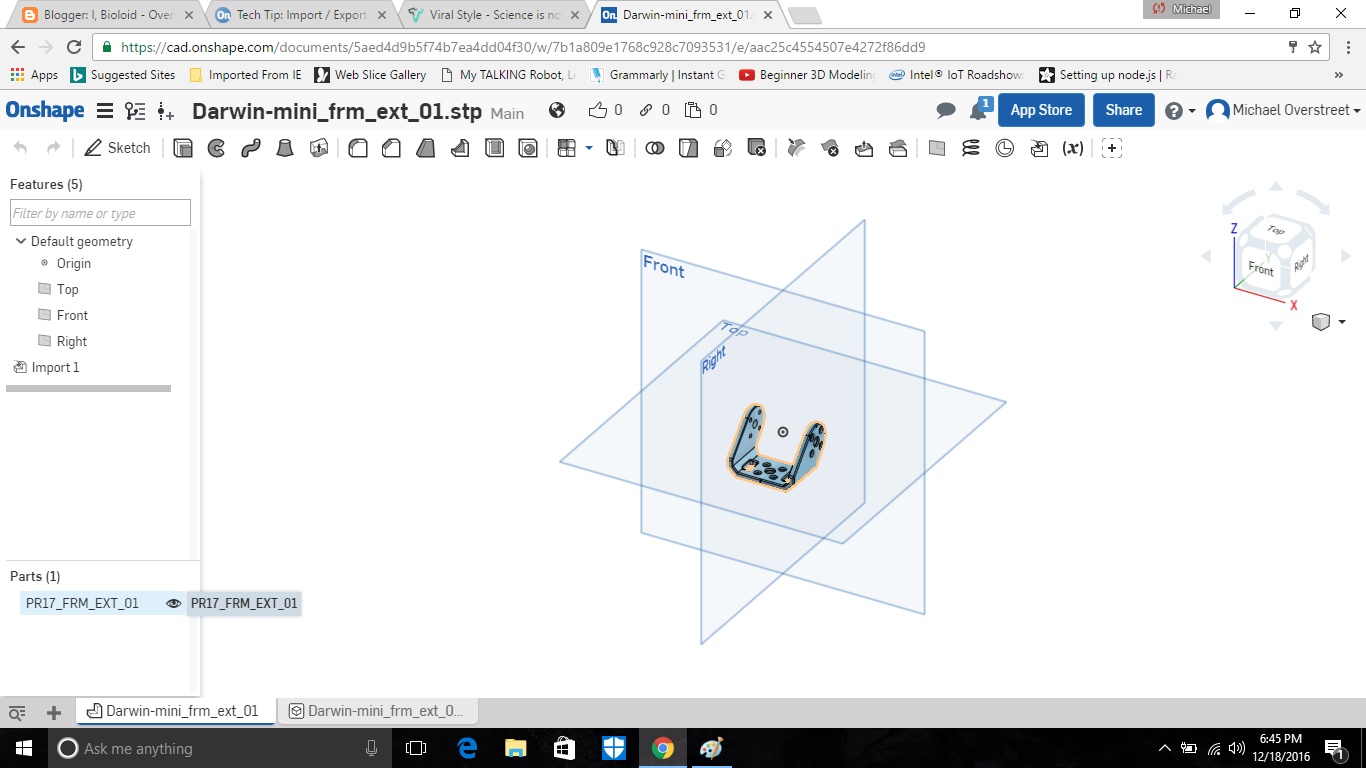Select the Extrude tool
The image size is (1366, 768).
tap(183, 148)
